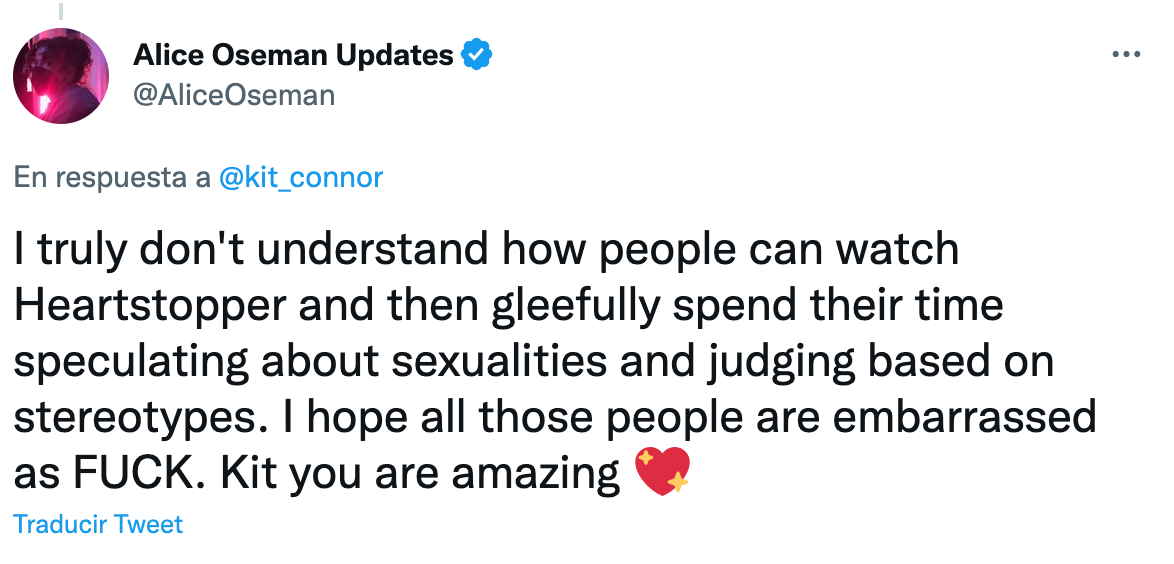This screenshot has width=1174, height=564.
Task: Open Alice Oseman Updates profile avatar
Action: click(x=60, y=76)
